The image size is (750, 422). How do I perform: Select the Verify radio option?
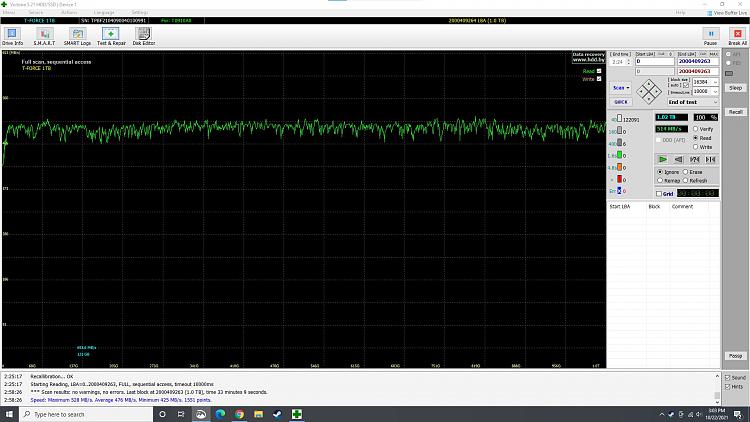point(703,129)
